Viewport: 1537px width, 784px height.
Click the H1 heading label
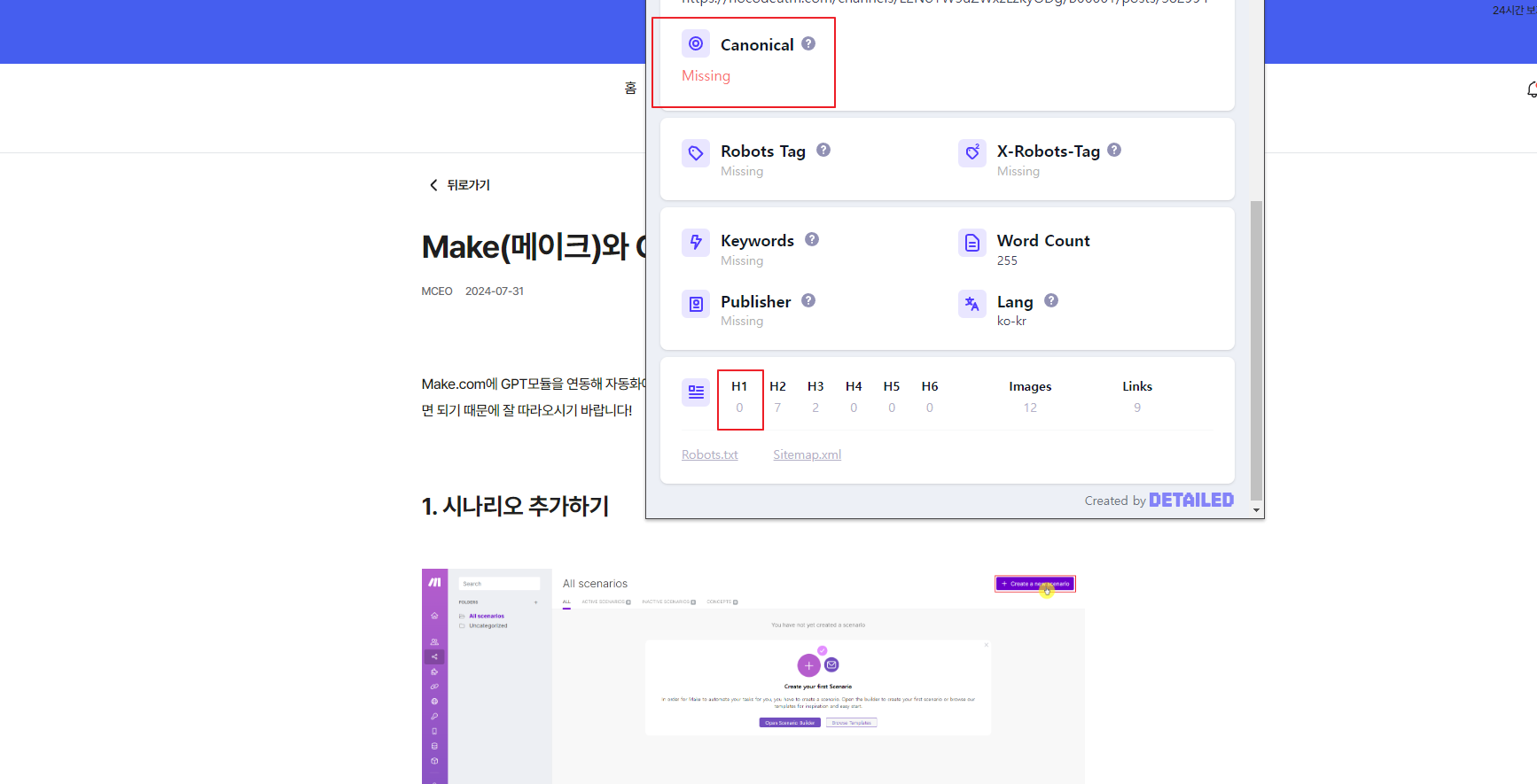739,386
